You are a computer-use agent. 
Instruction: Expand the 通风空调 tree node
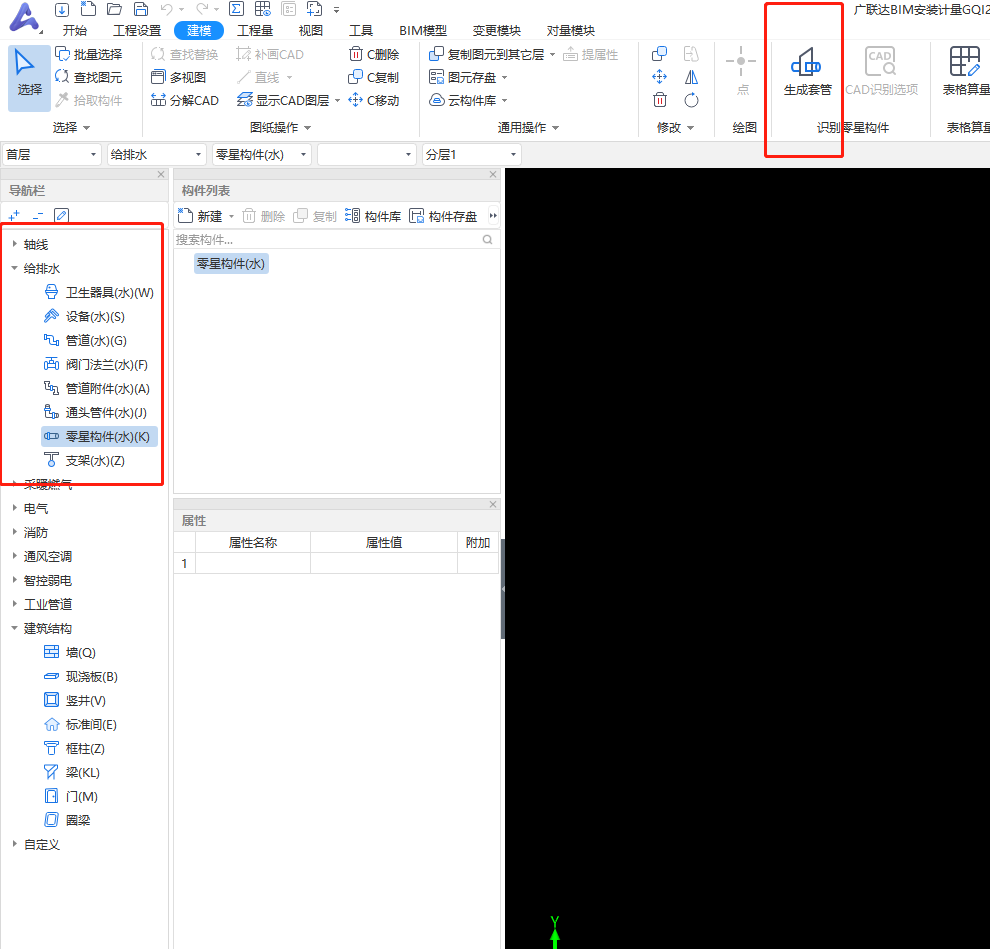(x=15, y=555)
